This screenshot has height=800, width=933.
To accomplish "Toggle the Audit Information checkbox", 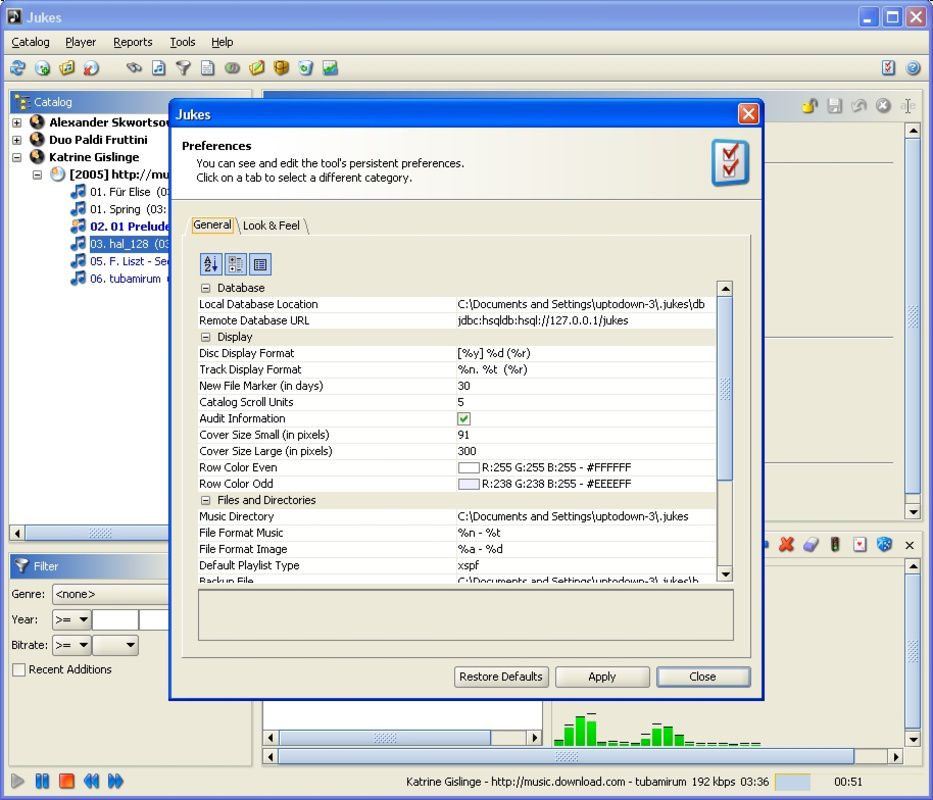I will [x=464, y=418].
